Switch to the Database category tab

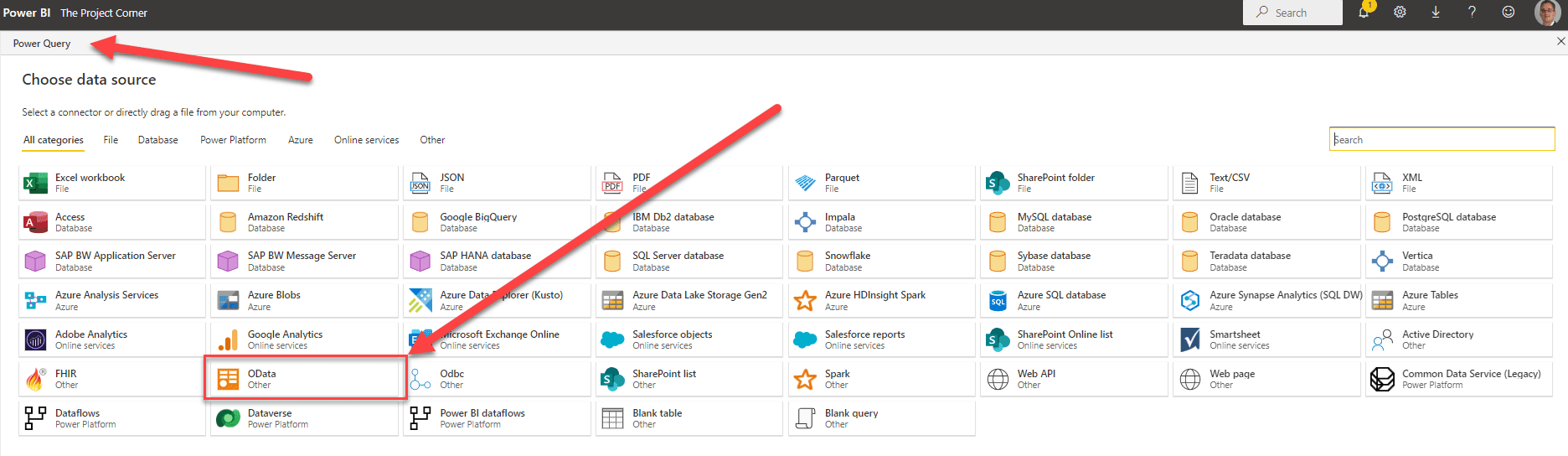click(158, 140)
